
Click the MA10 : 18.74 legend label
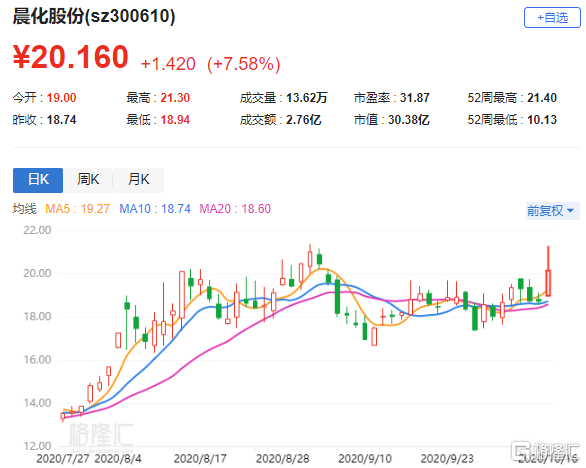click(x=155, y=209)
